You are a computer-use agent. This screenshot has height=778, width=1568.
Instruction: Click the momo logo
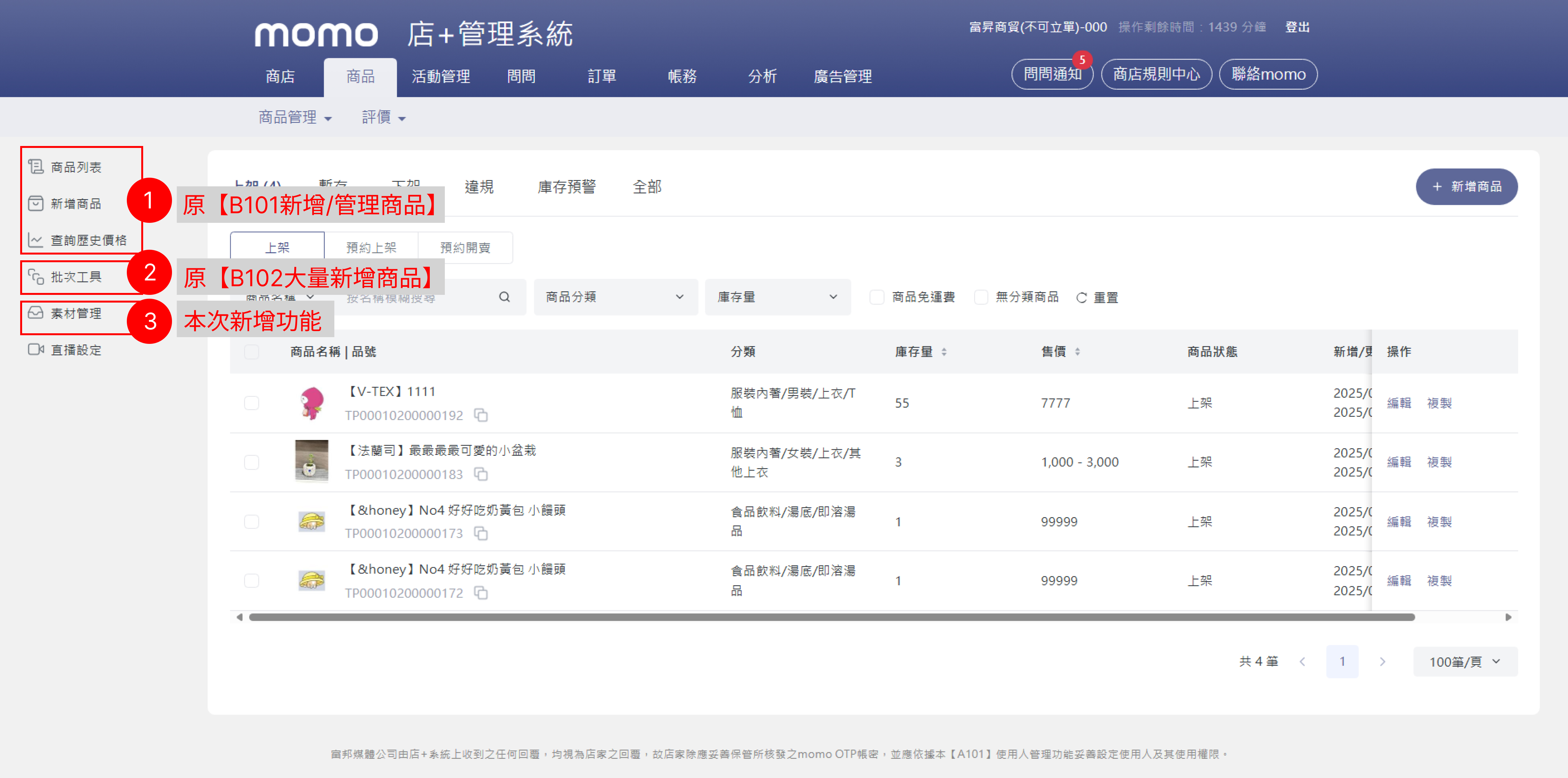point(316,34)
